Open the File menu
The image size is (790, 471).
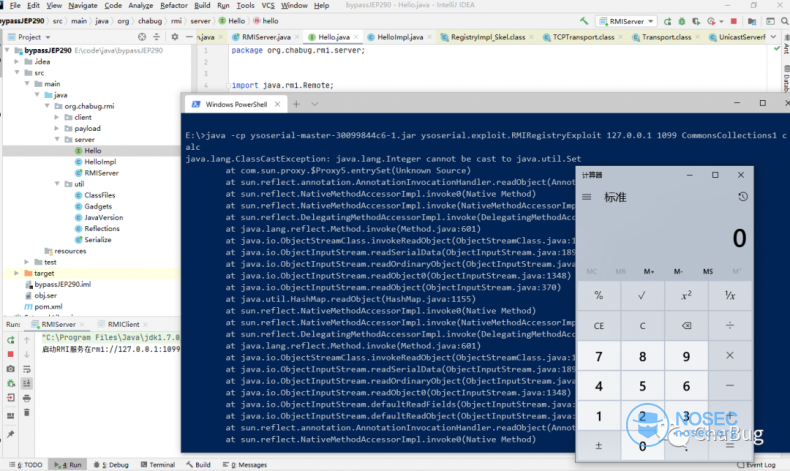tap(15, 5)
